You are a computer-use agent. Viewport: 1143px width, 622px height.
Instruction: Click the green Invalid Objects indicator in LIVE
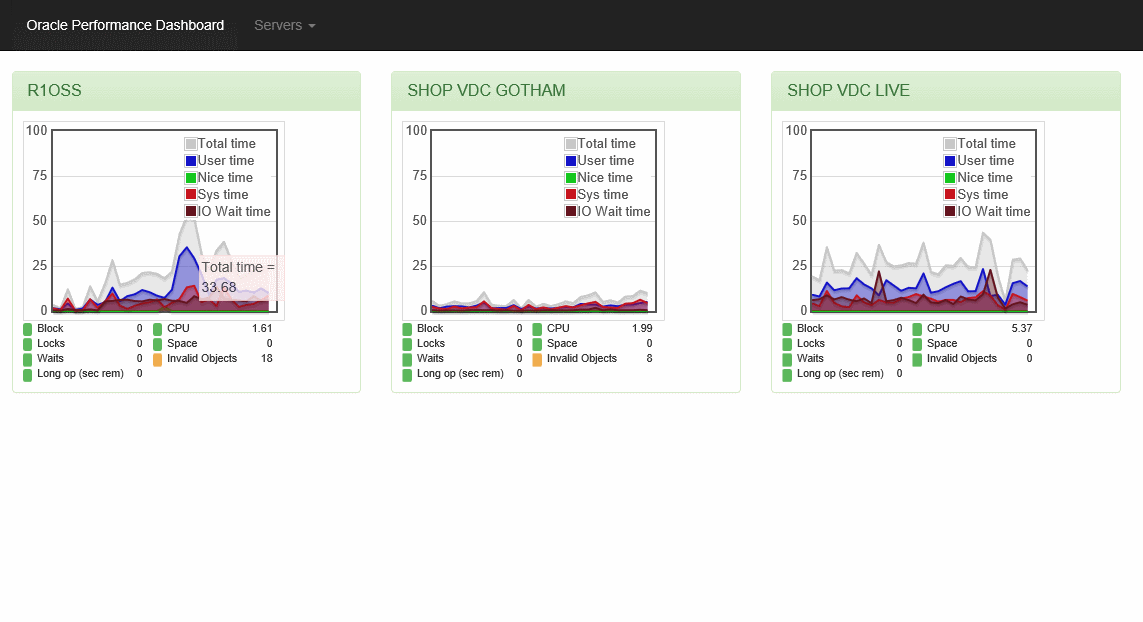917,359
